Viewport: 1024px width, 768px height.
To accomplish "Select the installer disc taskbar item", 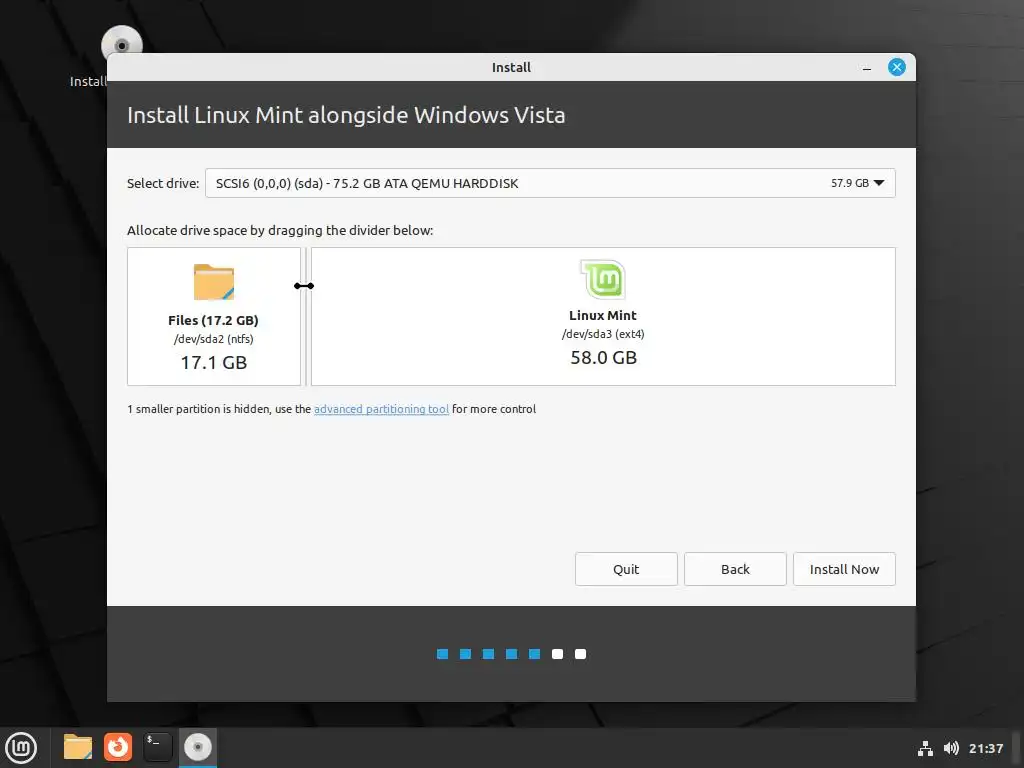I will click(x=198, y=747).
